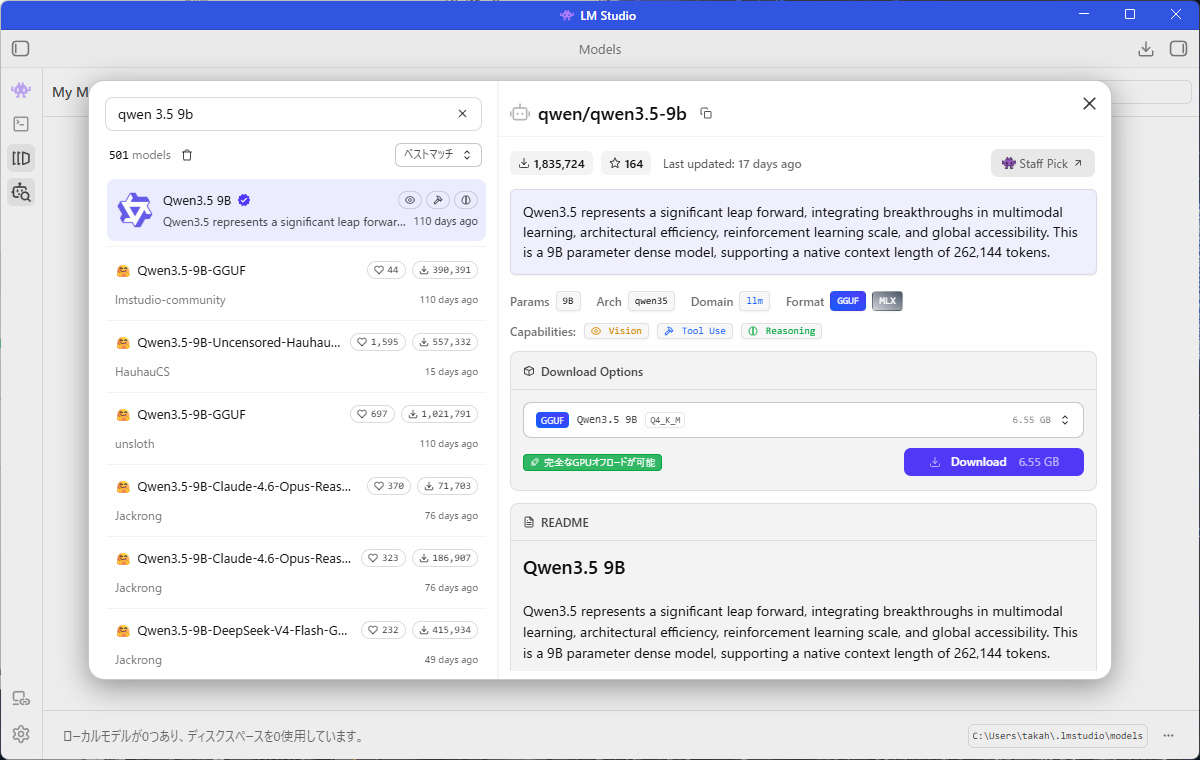This screenshot has width=1200, height=760.
Task: Click the 1,595 likes heart badge
Action: click(378, 342)
